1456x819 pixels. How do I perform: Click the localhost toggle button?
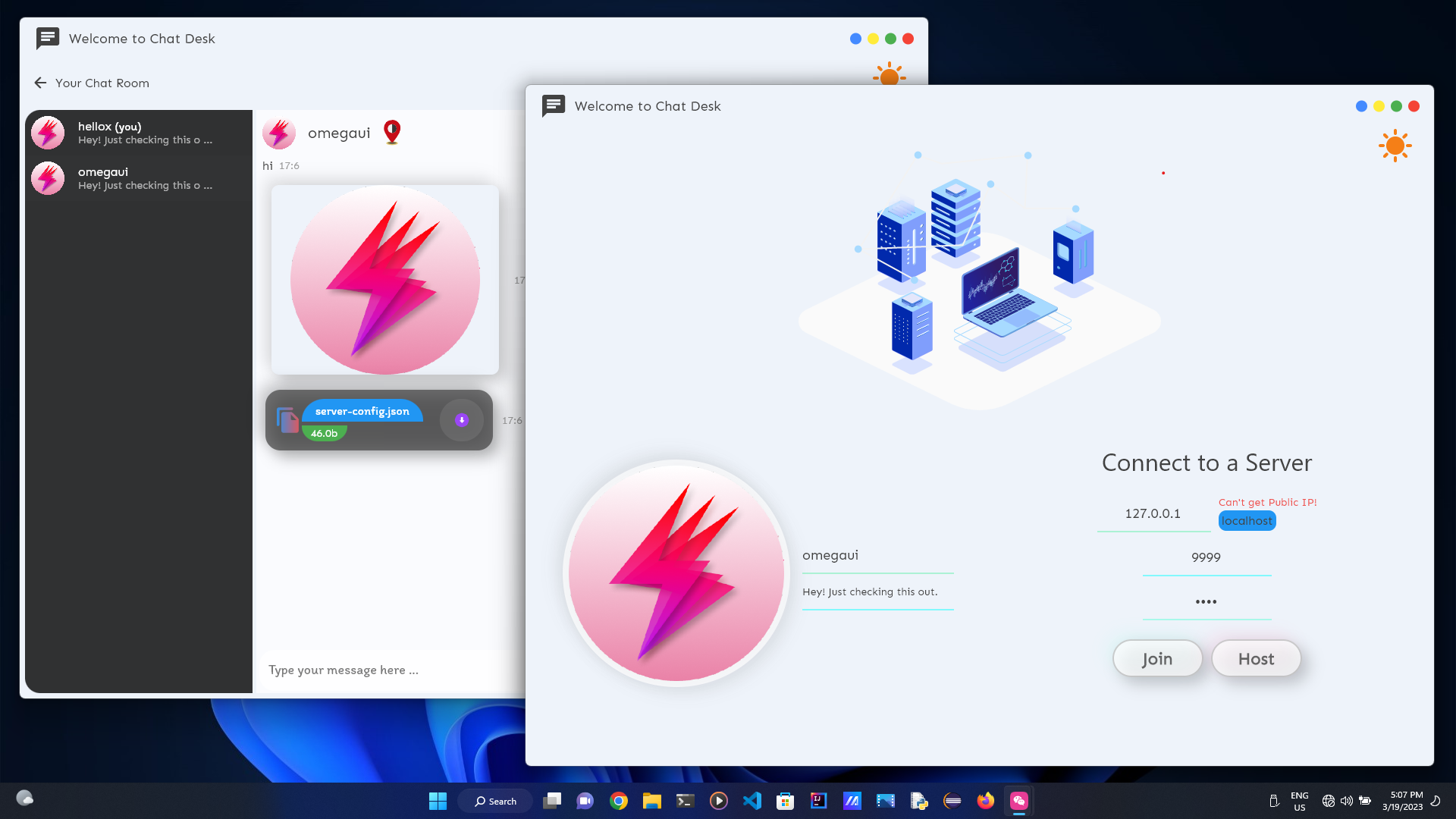(1247, 521)
